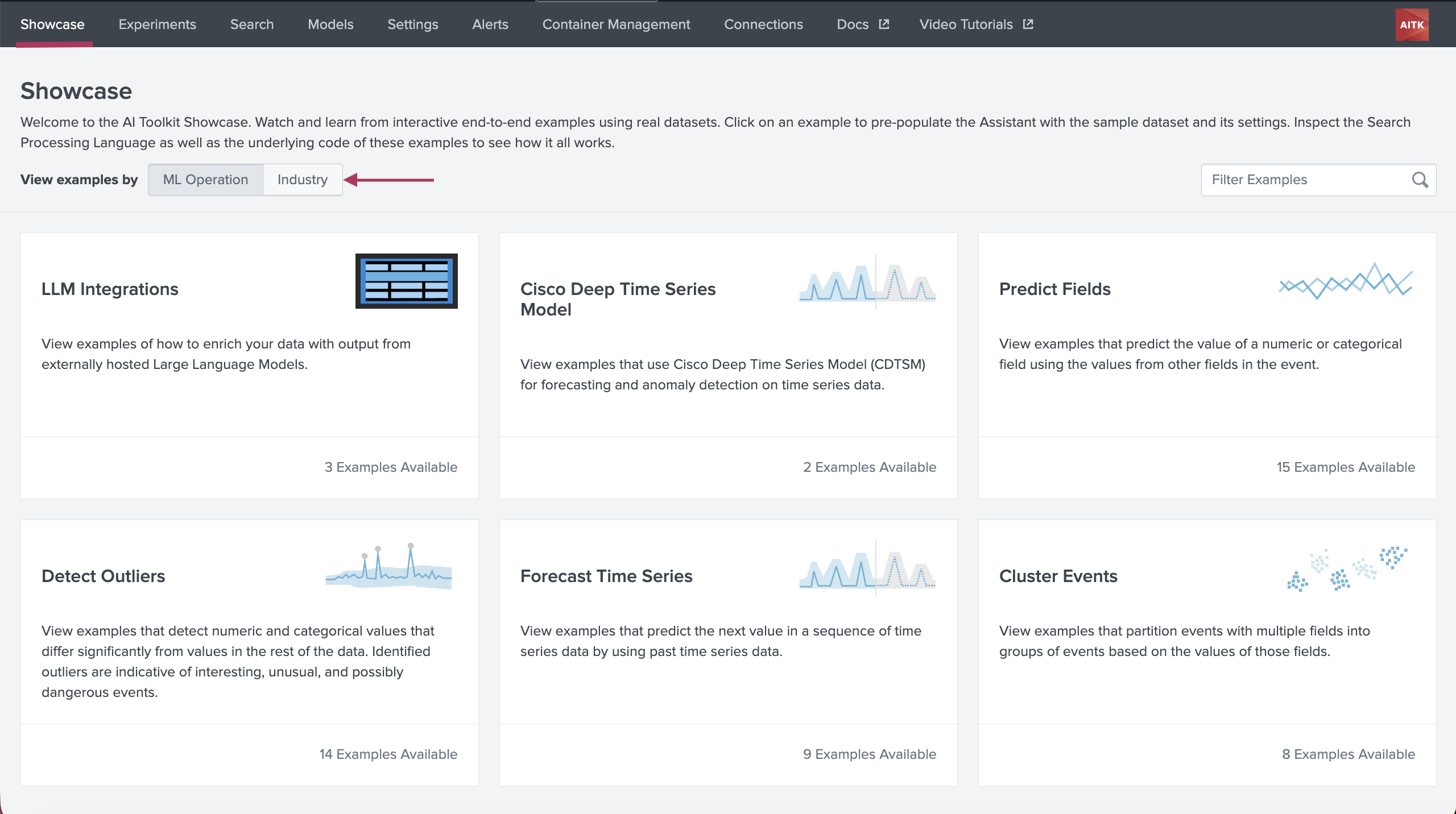Click the Cisco CDTSM description paragraph
1456x814 pixels.
722,374
